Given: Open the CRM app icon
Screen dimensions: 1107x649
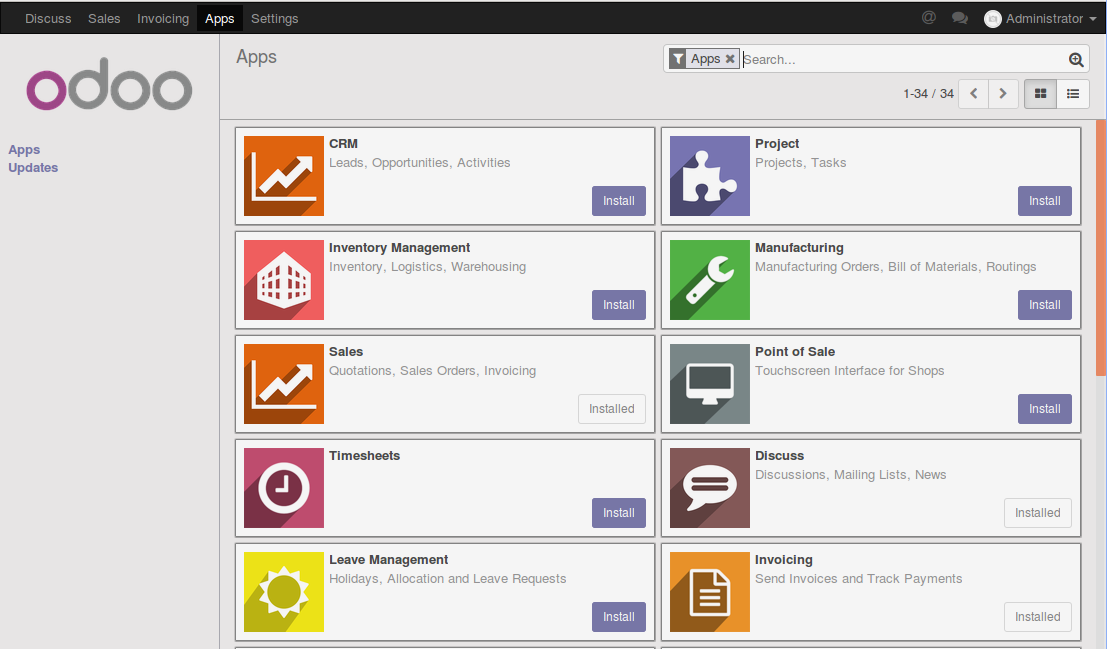Looking at the screenshot, I should click(x=284, y=176).
